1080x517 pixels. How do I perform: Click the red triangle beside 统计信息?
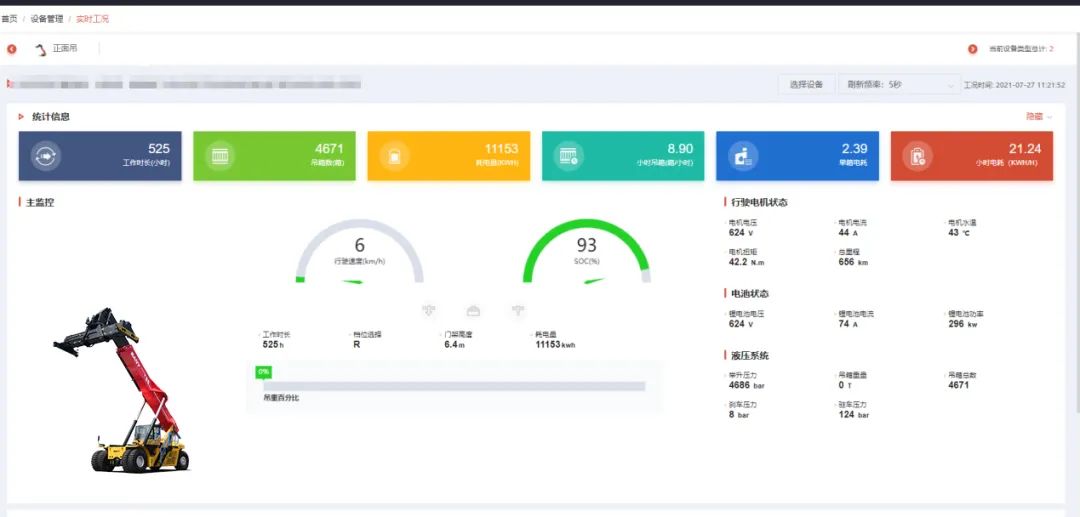(21, 117)
